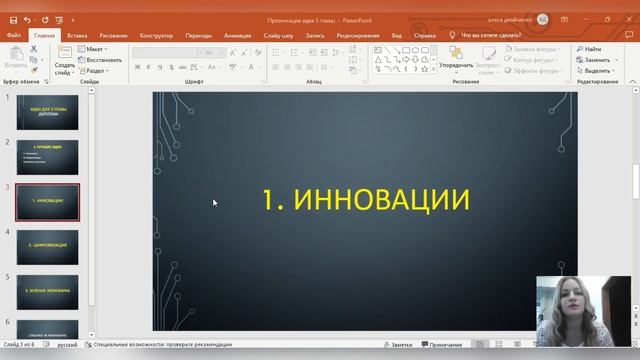Select slide 5 thumbnail ЗЕЛЕНАЯ ЭКОНОМИКА

(x=47, y=292)
